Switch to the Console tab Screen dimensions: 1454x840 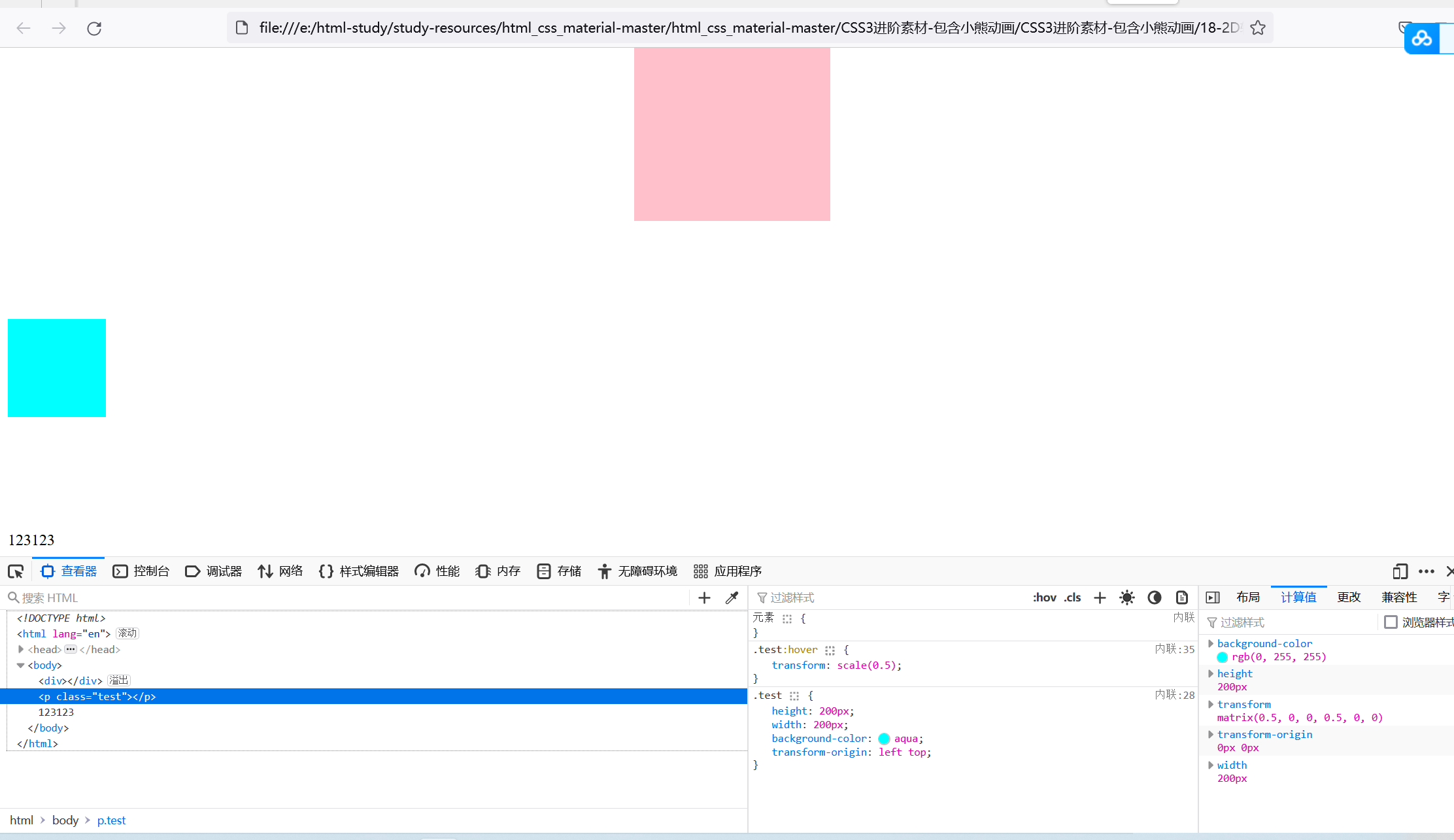point(141,571)
